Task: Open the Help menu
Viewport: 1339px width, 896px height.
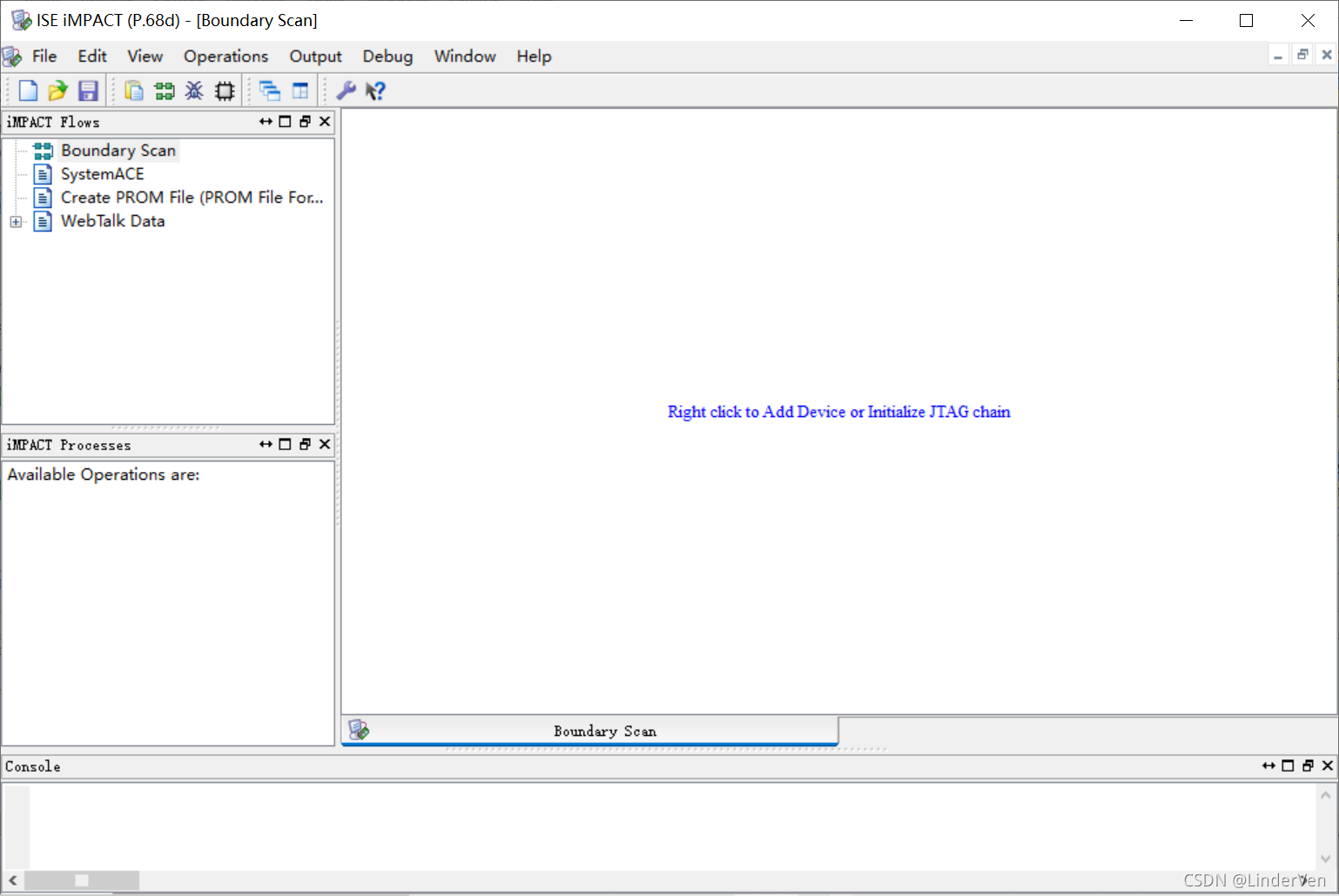Action: (534, 57)
